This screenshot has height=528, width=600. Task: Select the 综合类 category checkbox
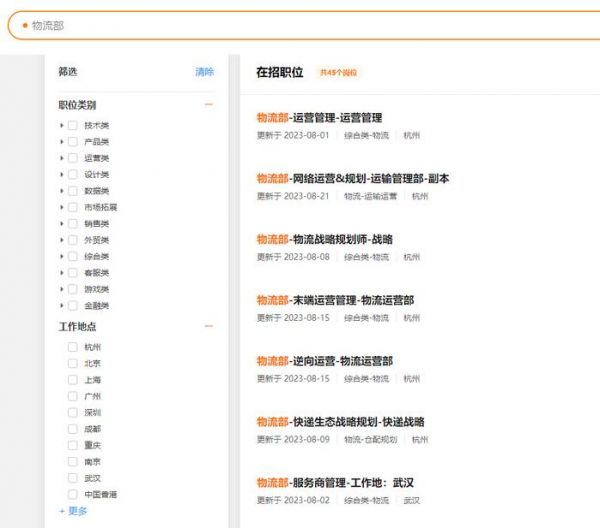73,257
